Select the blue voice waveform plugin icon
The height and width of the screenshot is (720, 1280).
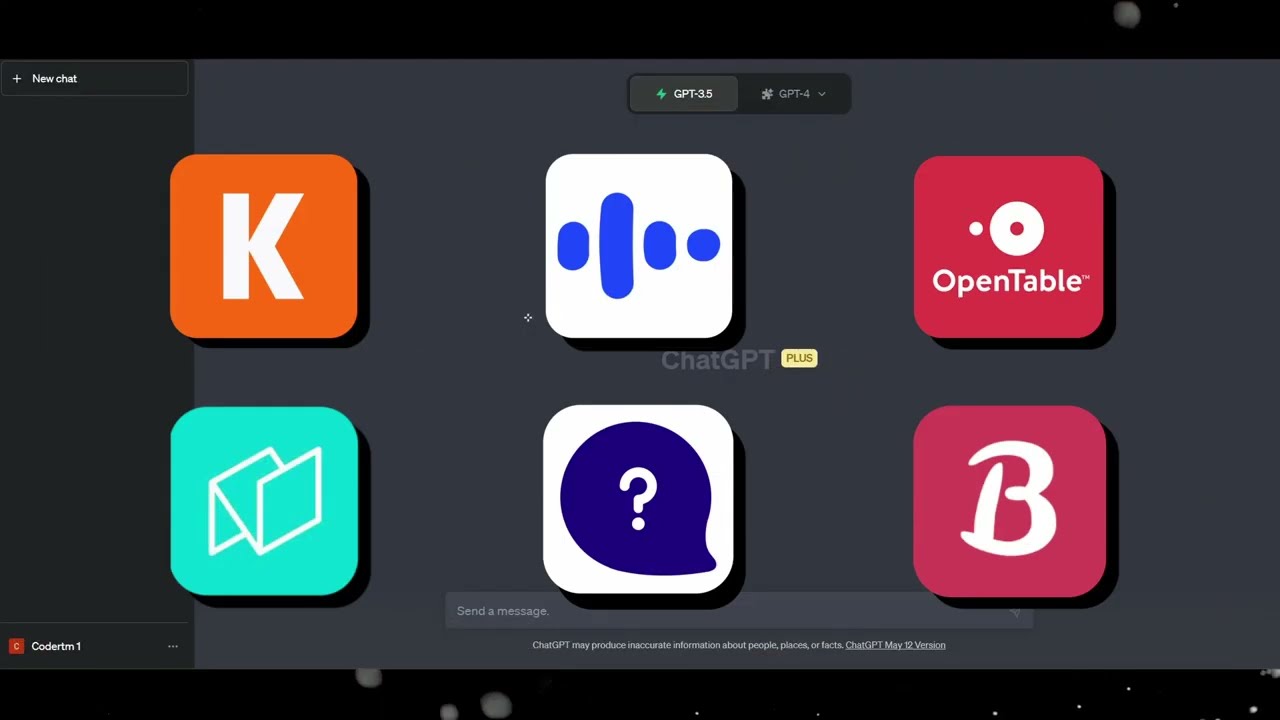coord(639,246)
